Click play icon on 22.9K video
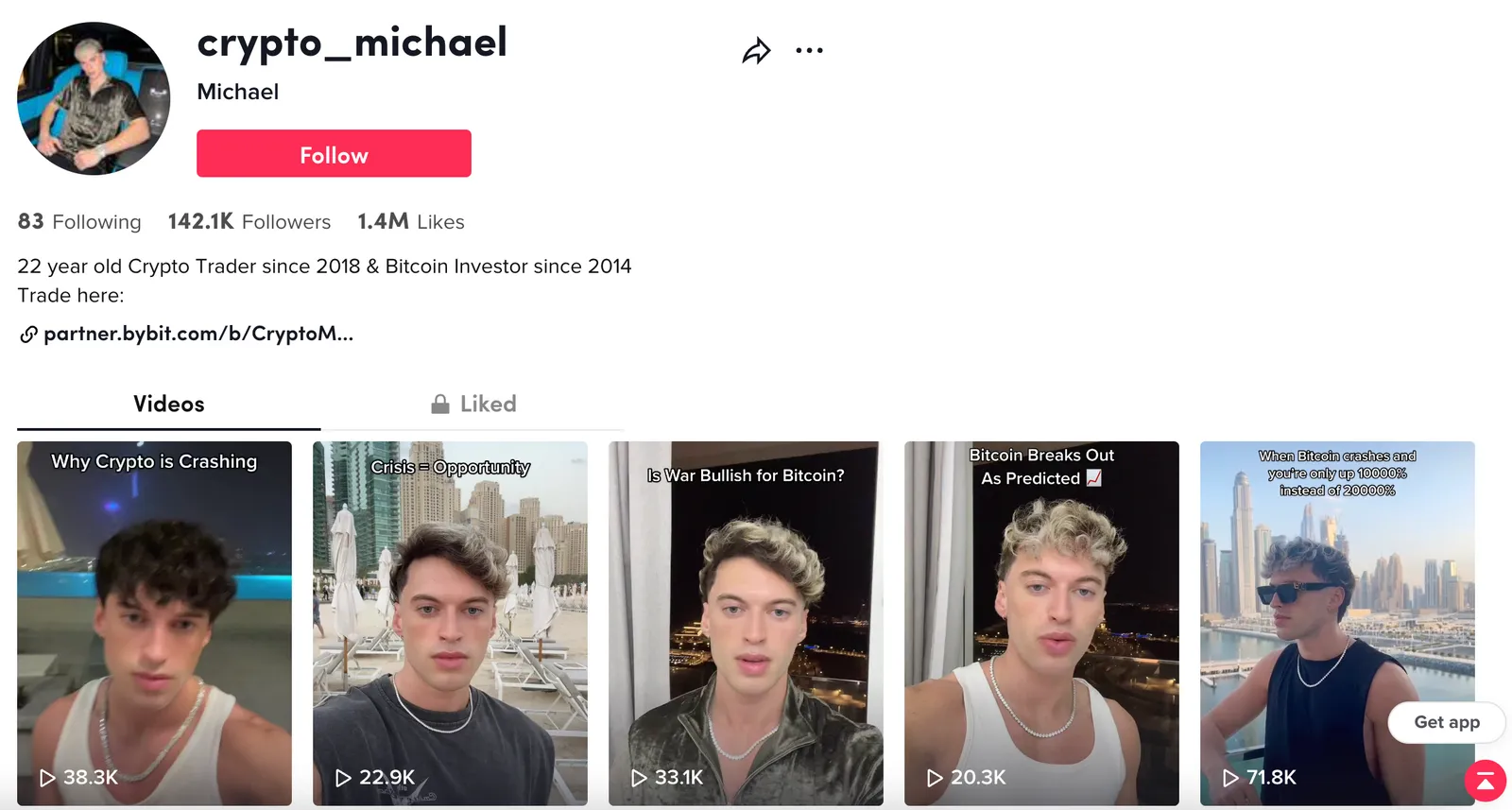The width and height of the screenshot is (1512, 810). click(343, 778)
